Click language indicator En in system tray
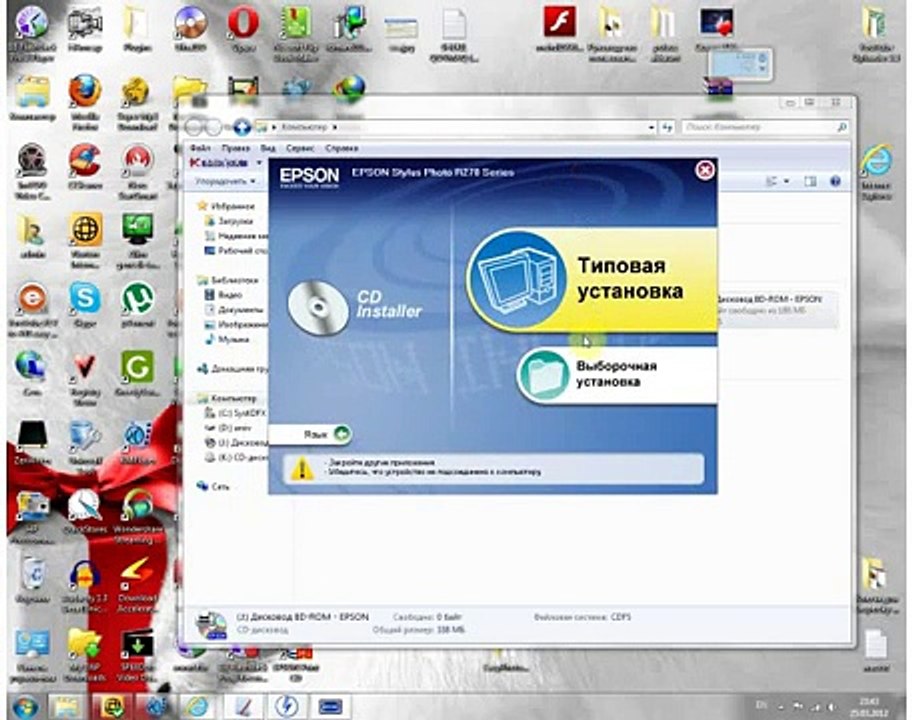 [761, 705]
